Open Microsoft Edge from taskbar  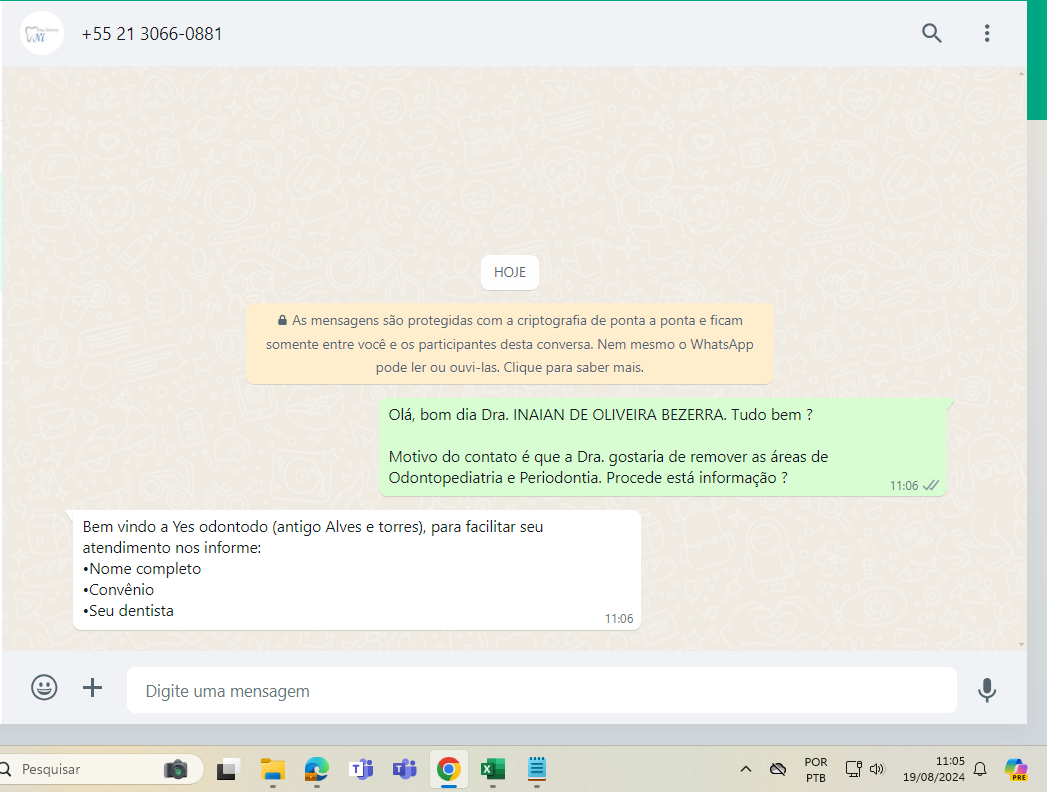click(317, 769)
